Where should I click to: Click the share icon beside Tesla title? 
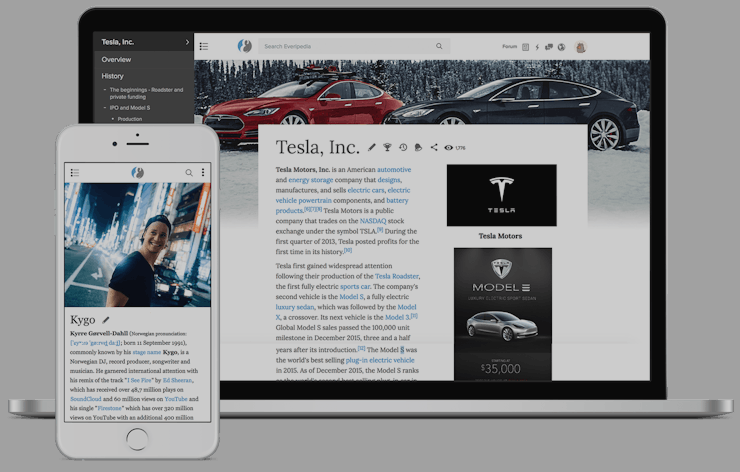(434, 147)
